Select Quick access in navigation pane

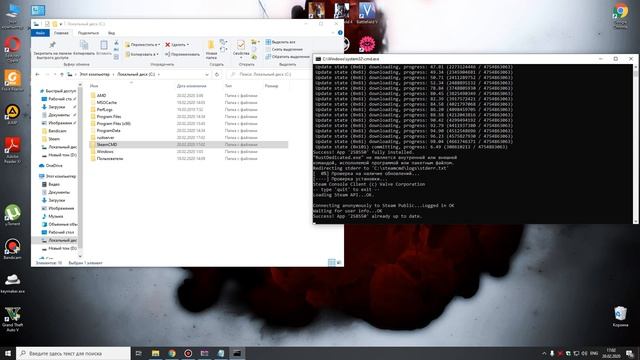[58, 91]
